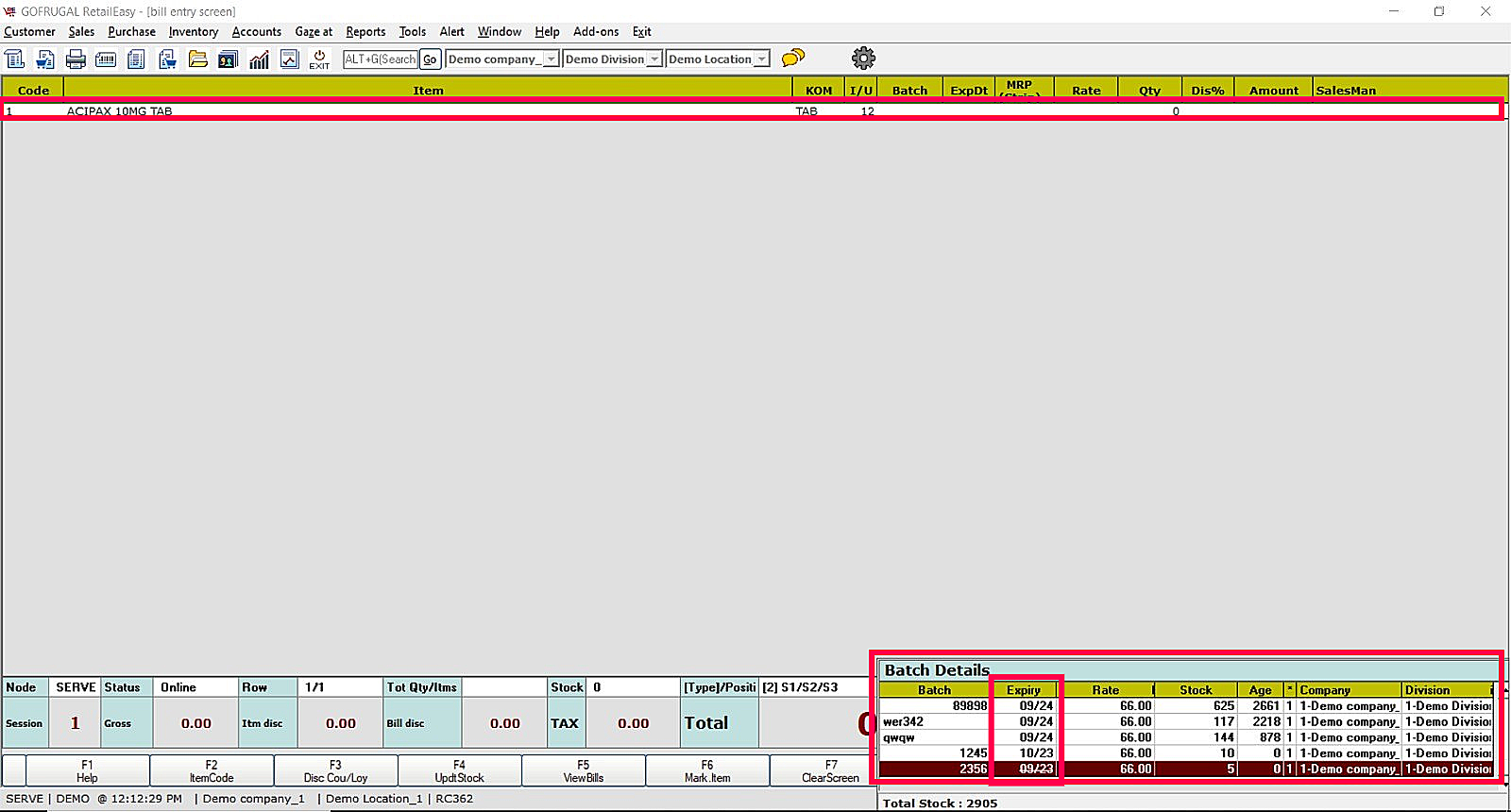Click the F4 UpdtStock button

point(459,770)
